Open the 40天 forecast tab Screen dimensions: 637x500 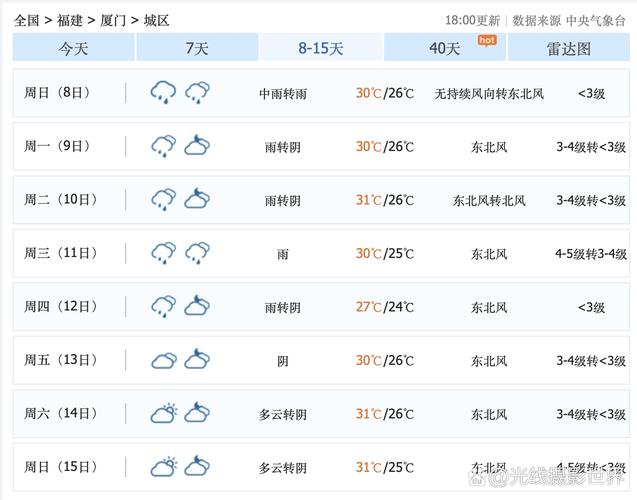pos(445,48)
